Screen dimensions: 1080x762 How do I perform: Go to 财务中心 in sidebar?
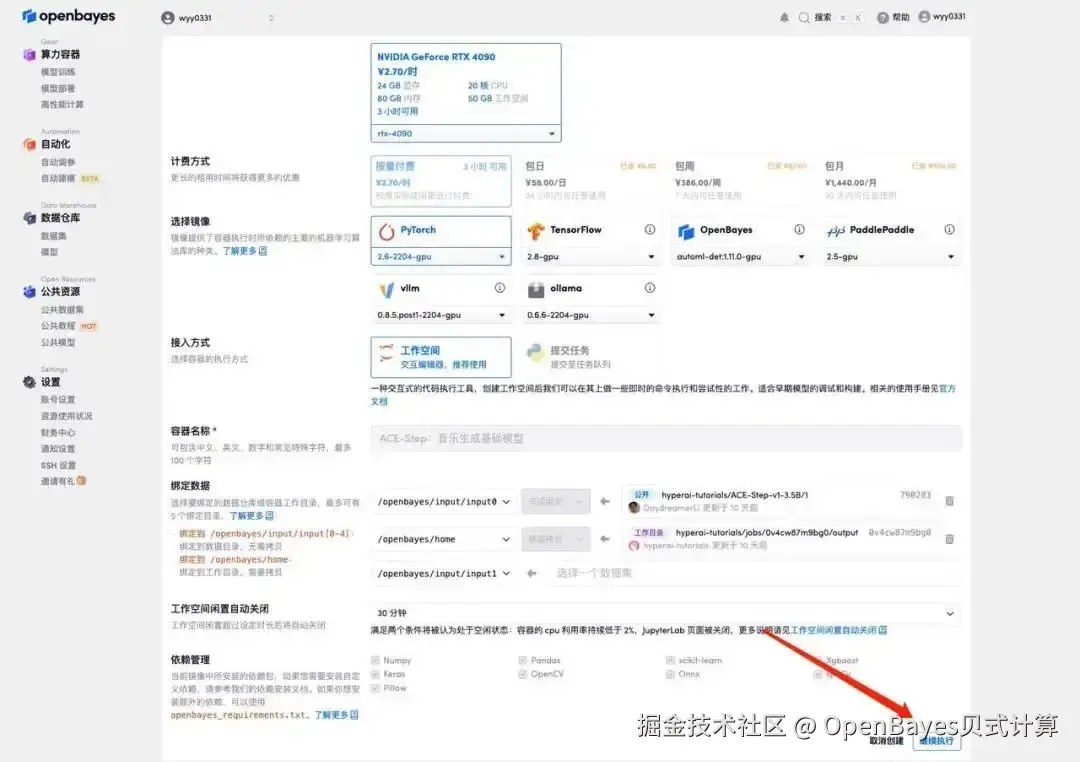58,433
